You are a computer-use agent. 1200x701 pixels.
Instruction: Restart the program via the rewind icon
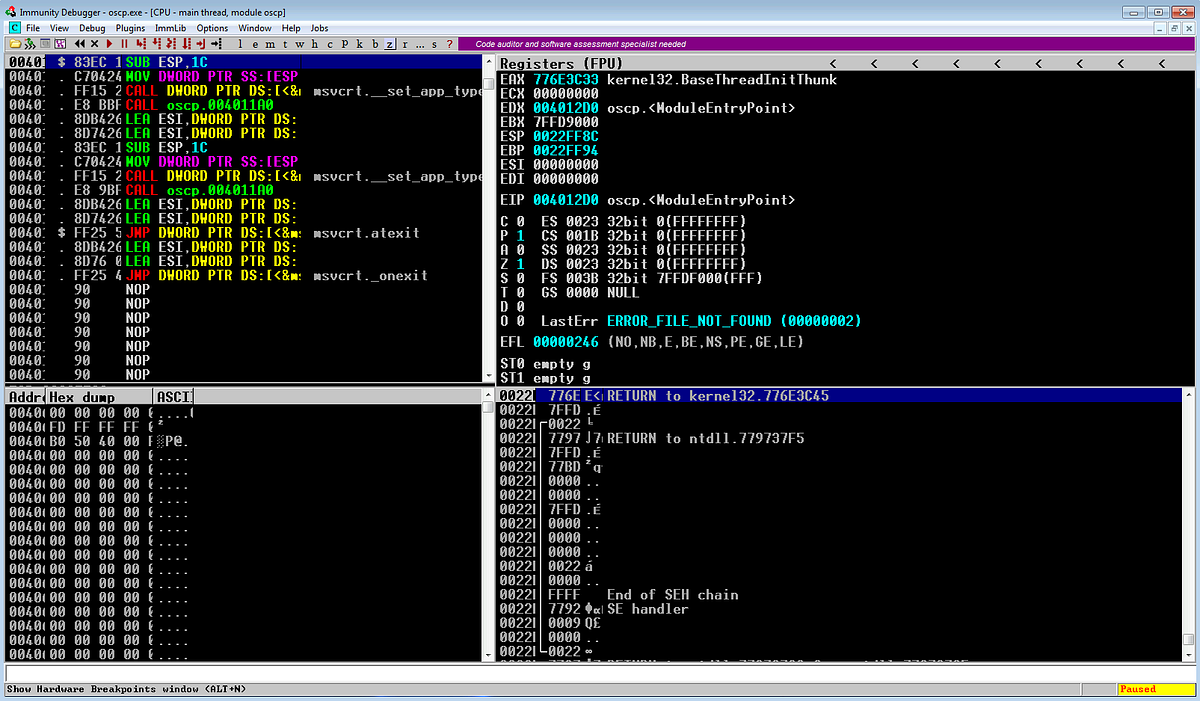coord(79,44)
